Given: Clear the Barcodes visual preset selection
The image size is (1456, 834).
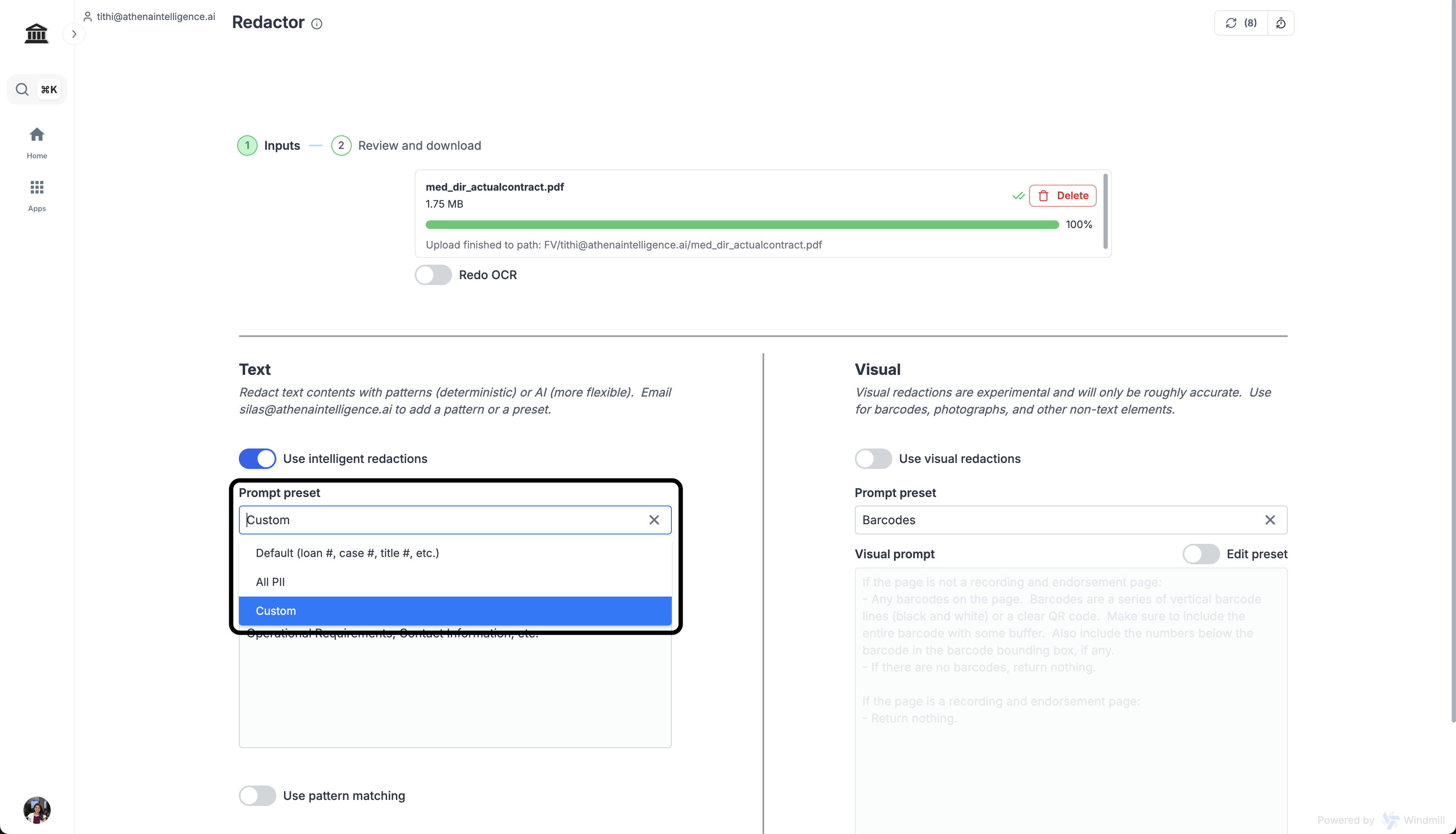Looking at the screenshot, I should [1270, 520].
